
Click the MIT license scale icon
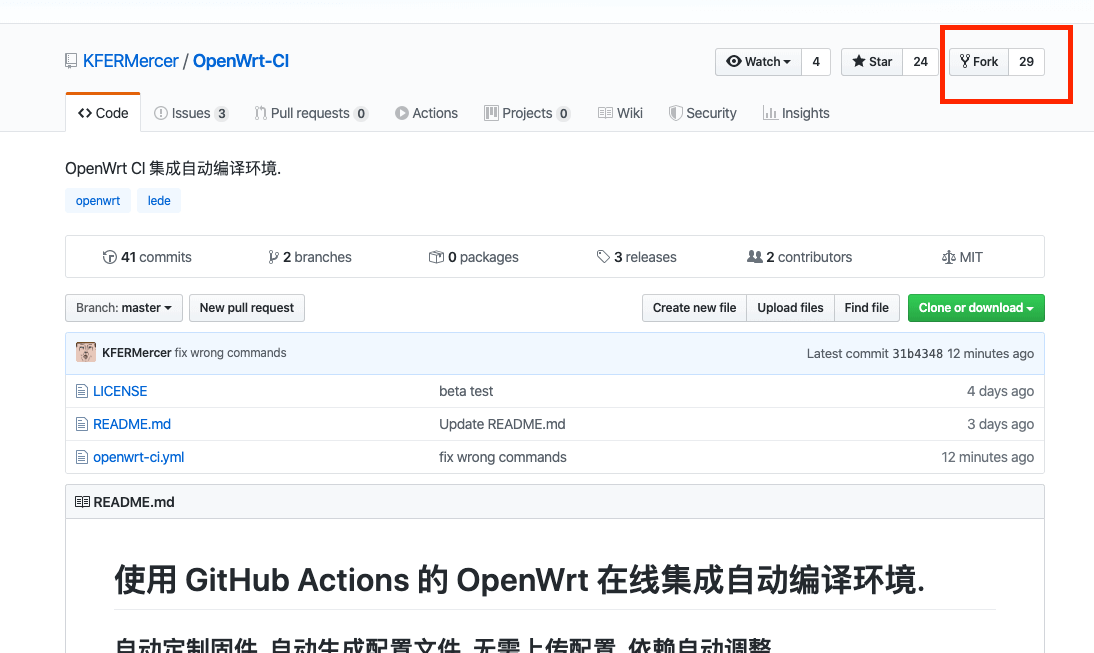point(948,257)
